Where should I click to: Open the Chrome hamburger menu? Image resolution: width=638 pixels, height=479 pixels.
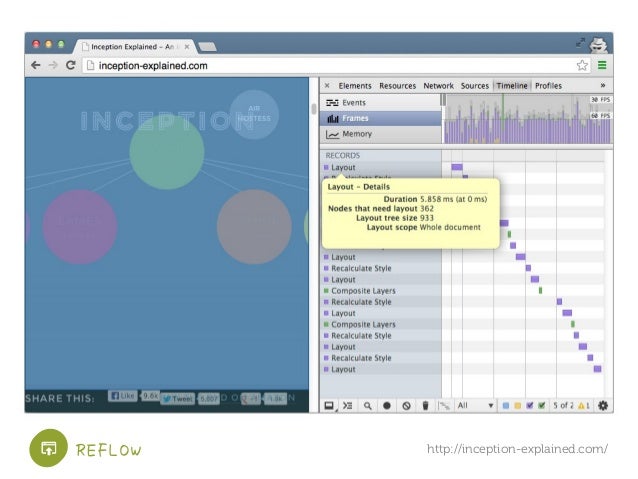point(602,65)
